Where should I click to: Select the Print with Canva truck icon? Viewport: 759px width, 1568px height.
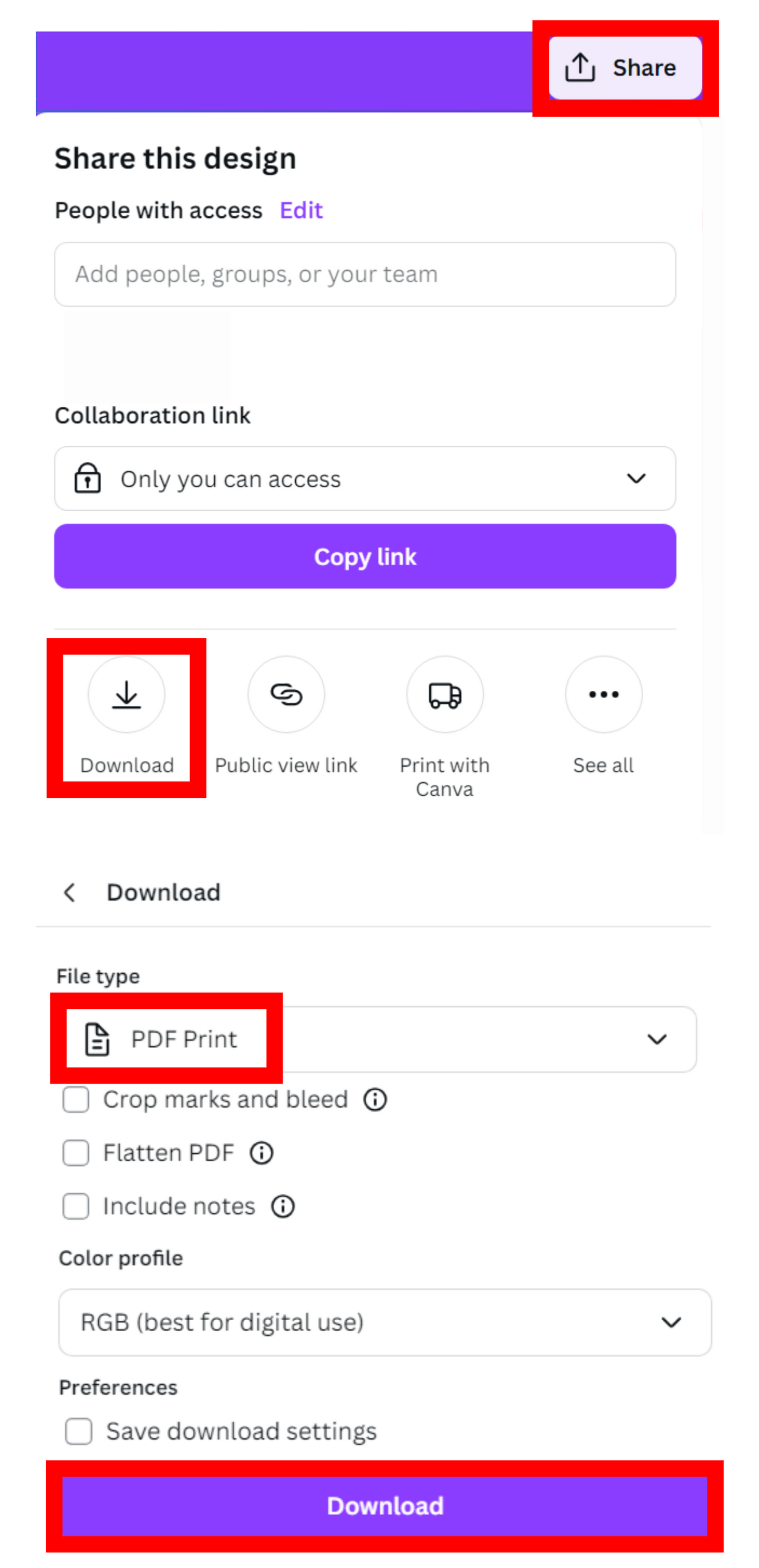coord(445,694)
